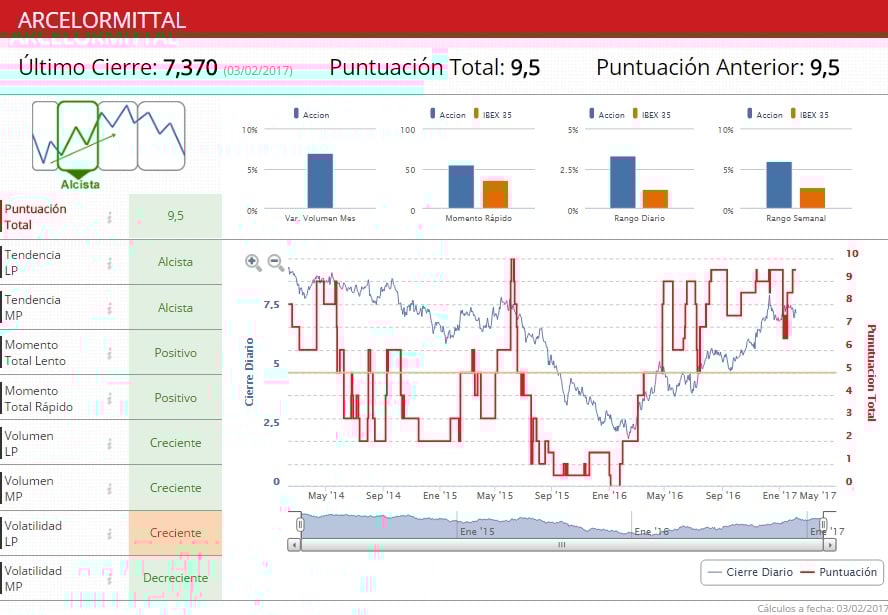The height and width of the screenshot is (615, 888).
Task: Click the Momento Rápido chart caption
Action: pos(479,218)
